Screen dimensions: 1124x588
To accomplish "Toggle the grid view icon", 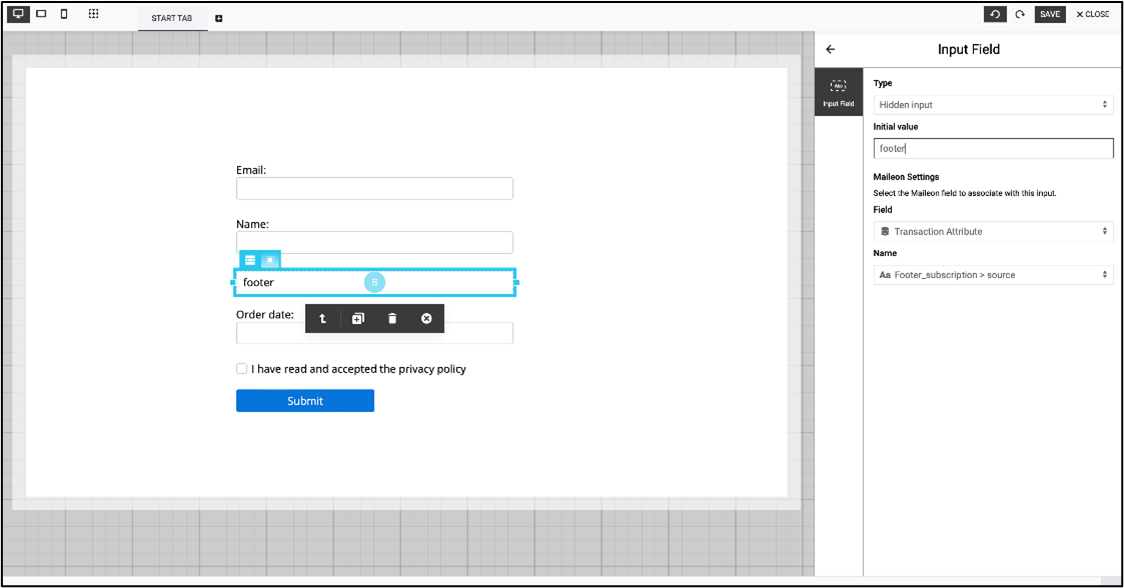I will pyautogui.click(x=93, y=14).
